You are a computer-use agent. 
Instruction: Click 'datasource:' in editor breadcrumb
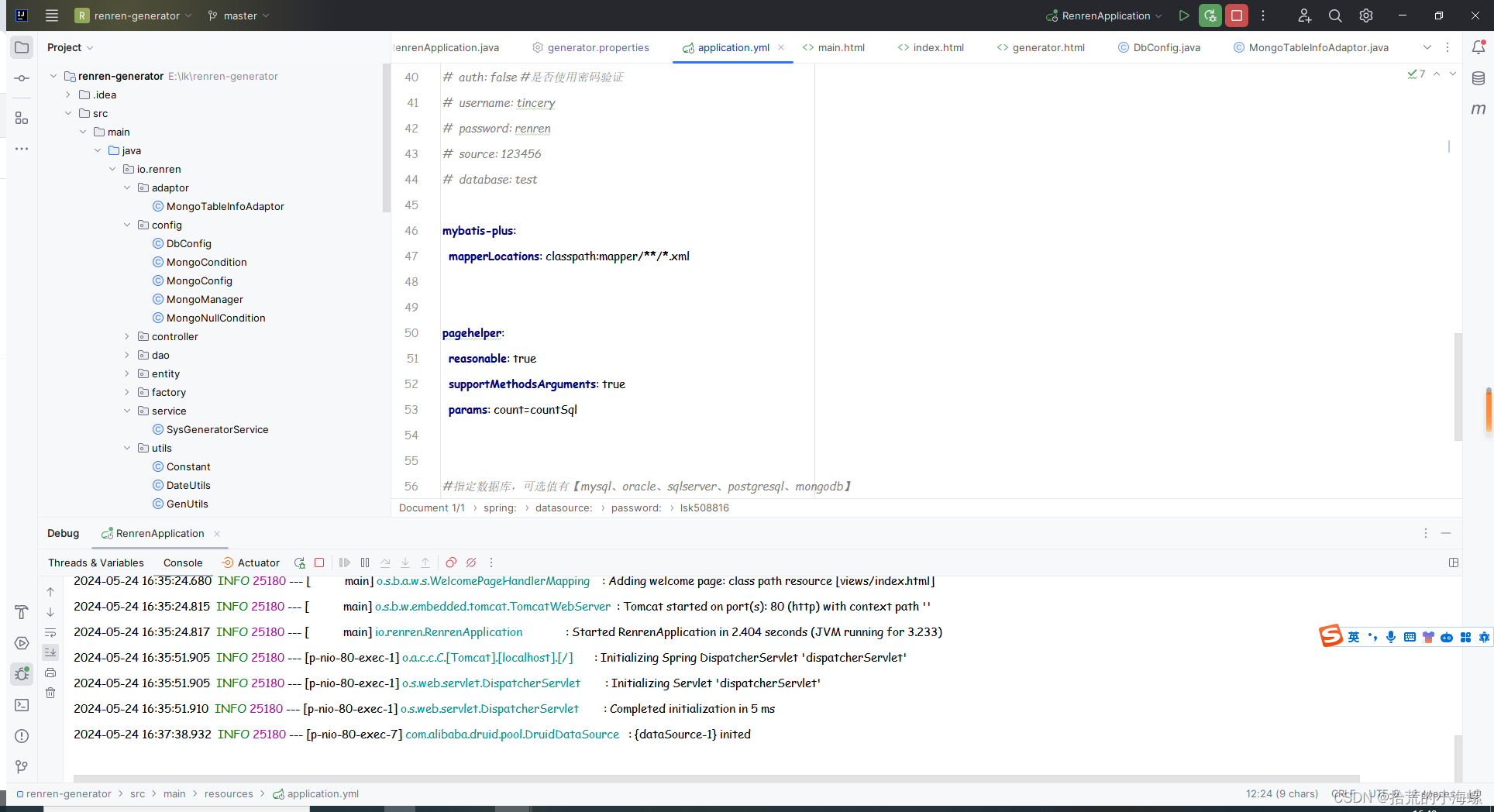563,507
